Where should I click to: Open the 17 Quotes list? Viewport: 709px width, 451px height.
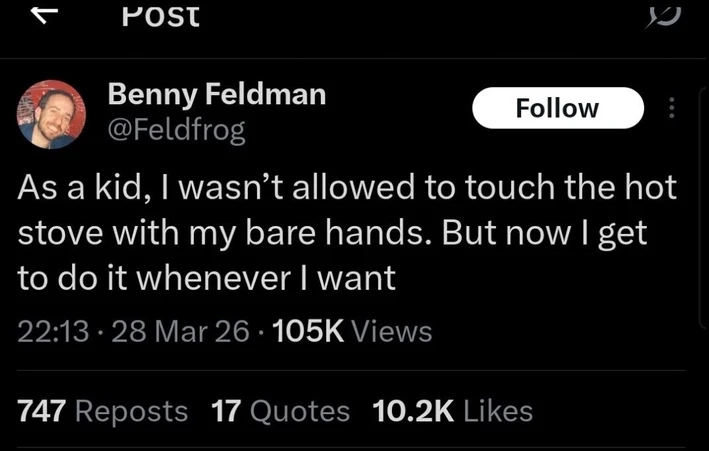point(280,411)
